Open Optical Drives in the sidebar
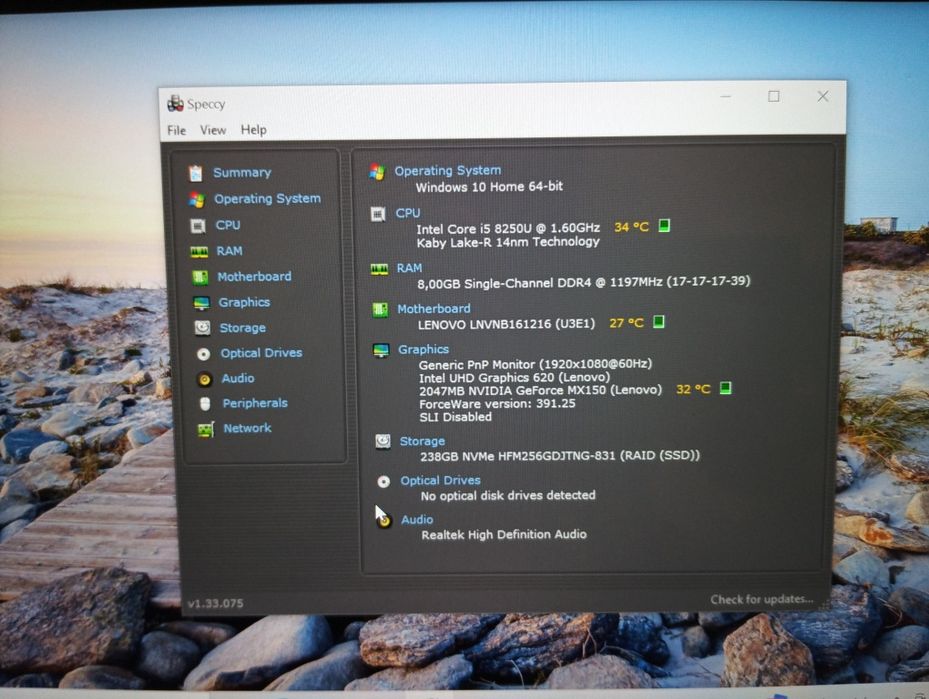 tap(261, 352)
